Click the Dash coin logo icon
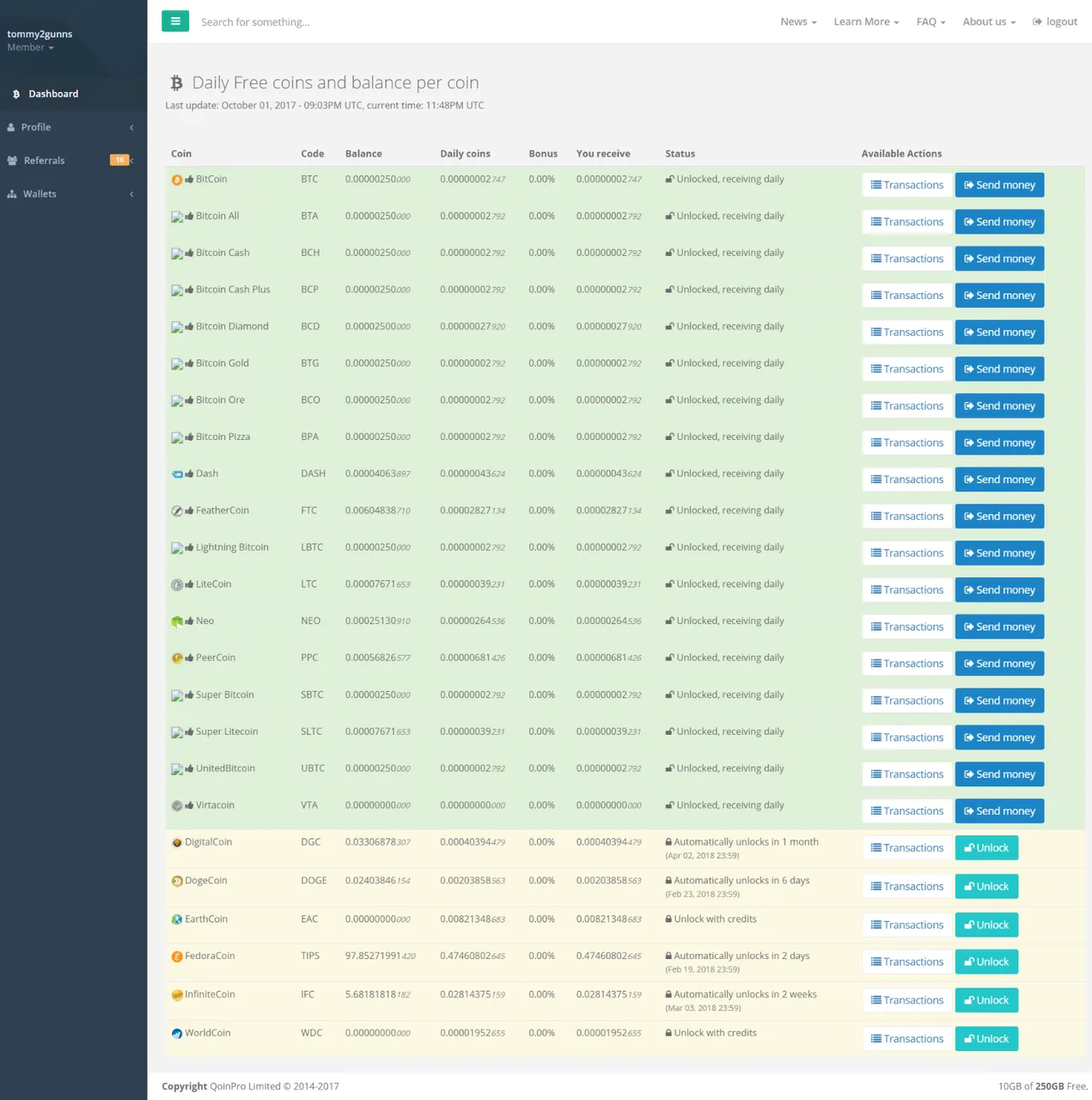1092x1100 pixels. 177,474
